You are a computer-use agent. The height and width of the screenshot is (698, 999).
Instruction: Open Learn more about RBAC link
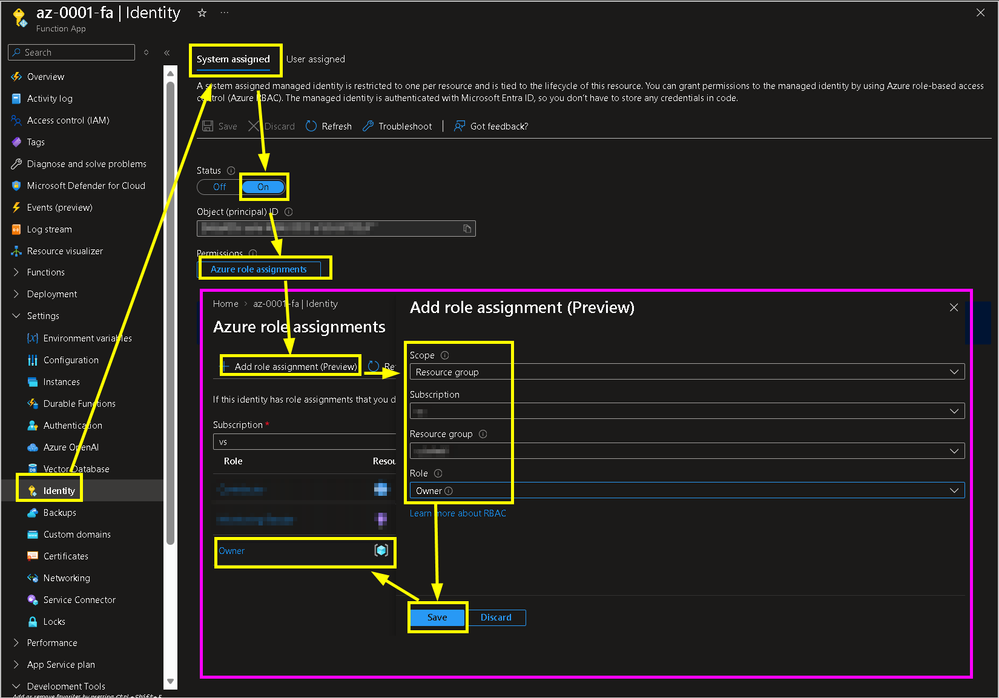click(458, 513)
